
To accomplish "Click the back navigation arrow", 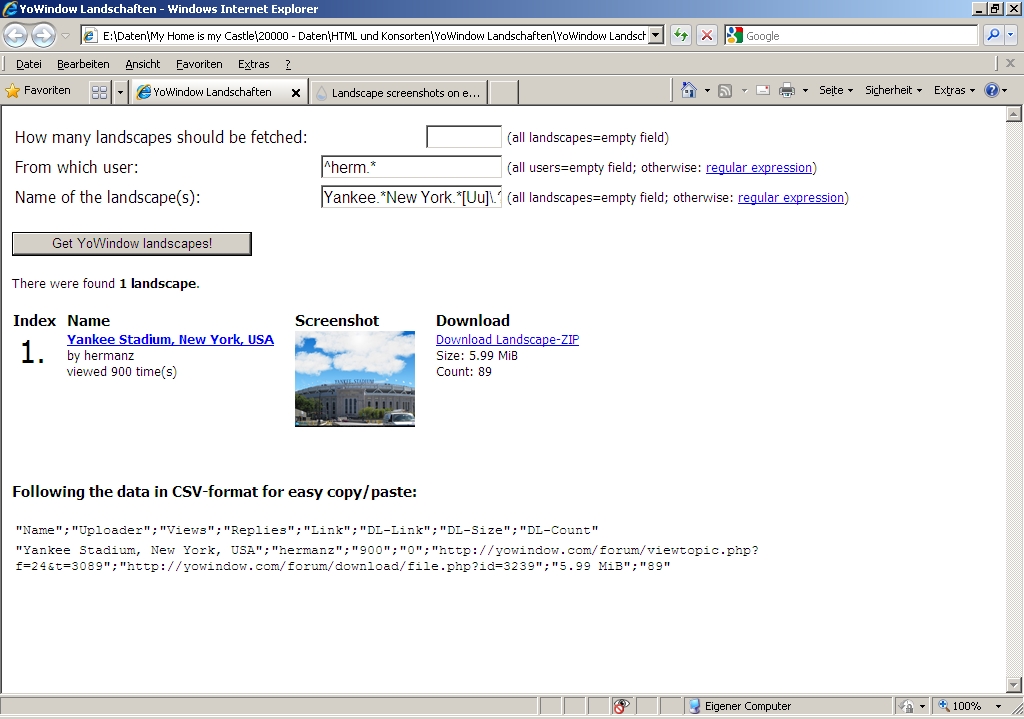I will pos(15,35).
